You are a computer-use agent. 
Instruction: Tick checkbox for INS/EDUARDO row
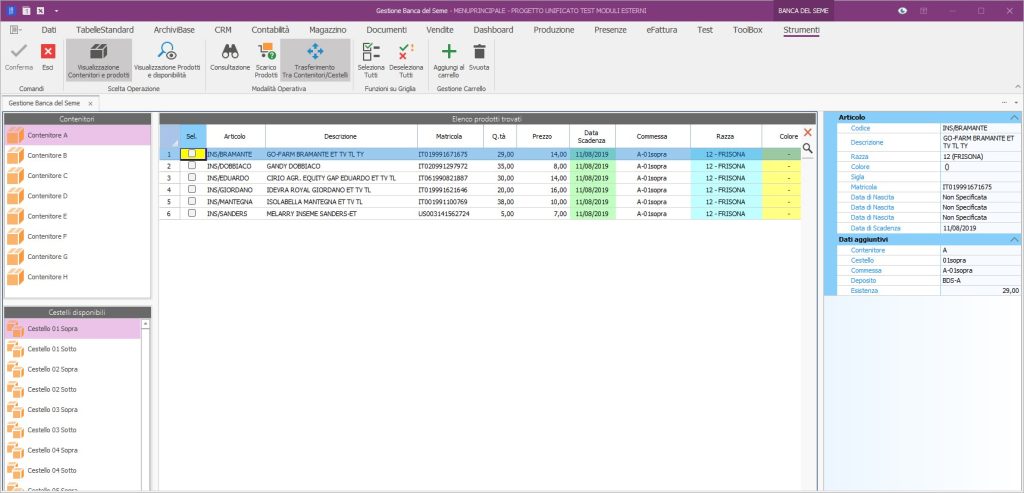coord(192,178)
